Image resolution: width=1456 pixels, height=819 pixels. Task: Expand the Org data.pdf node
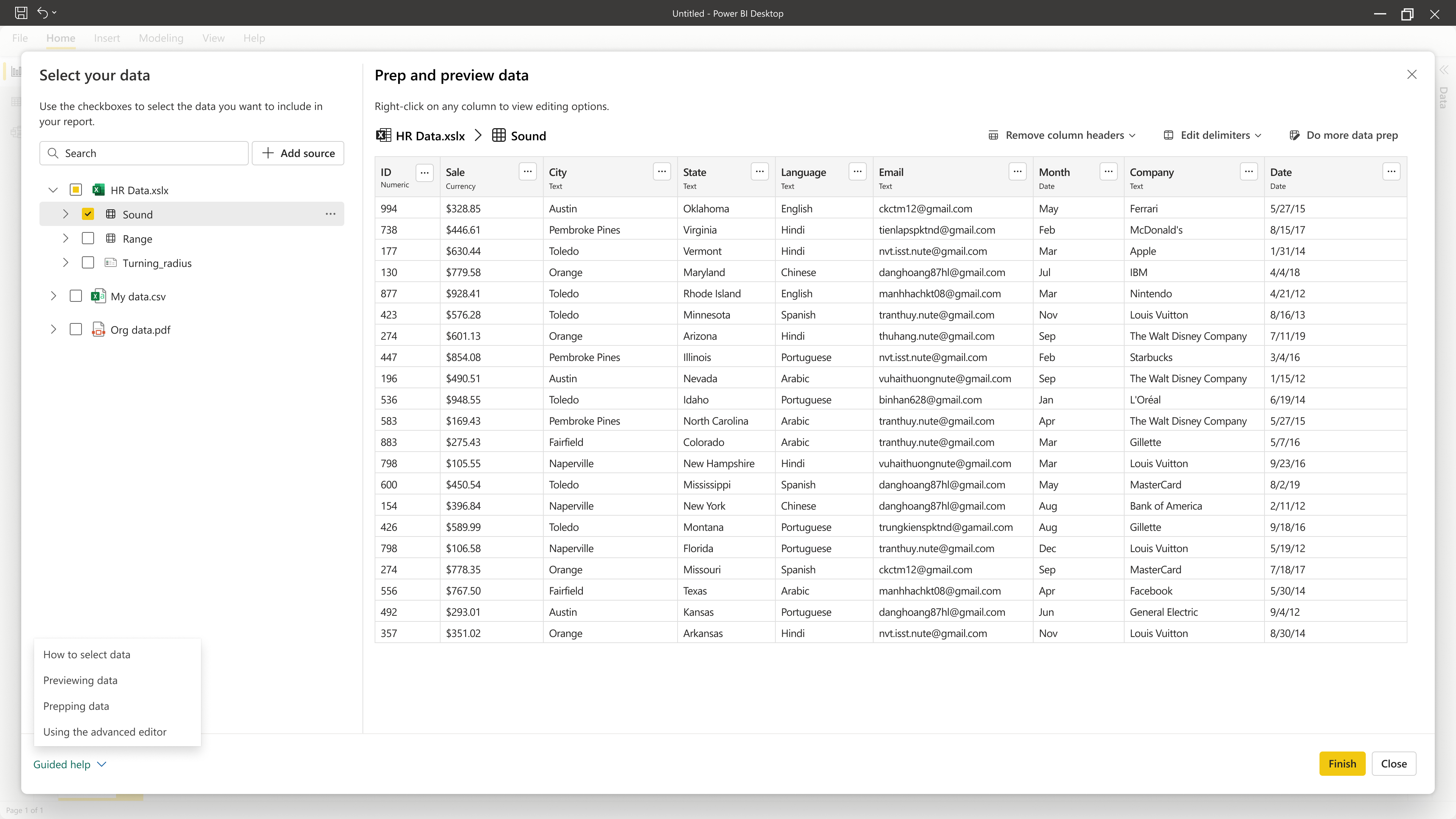(x=53, y=329)
